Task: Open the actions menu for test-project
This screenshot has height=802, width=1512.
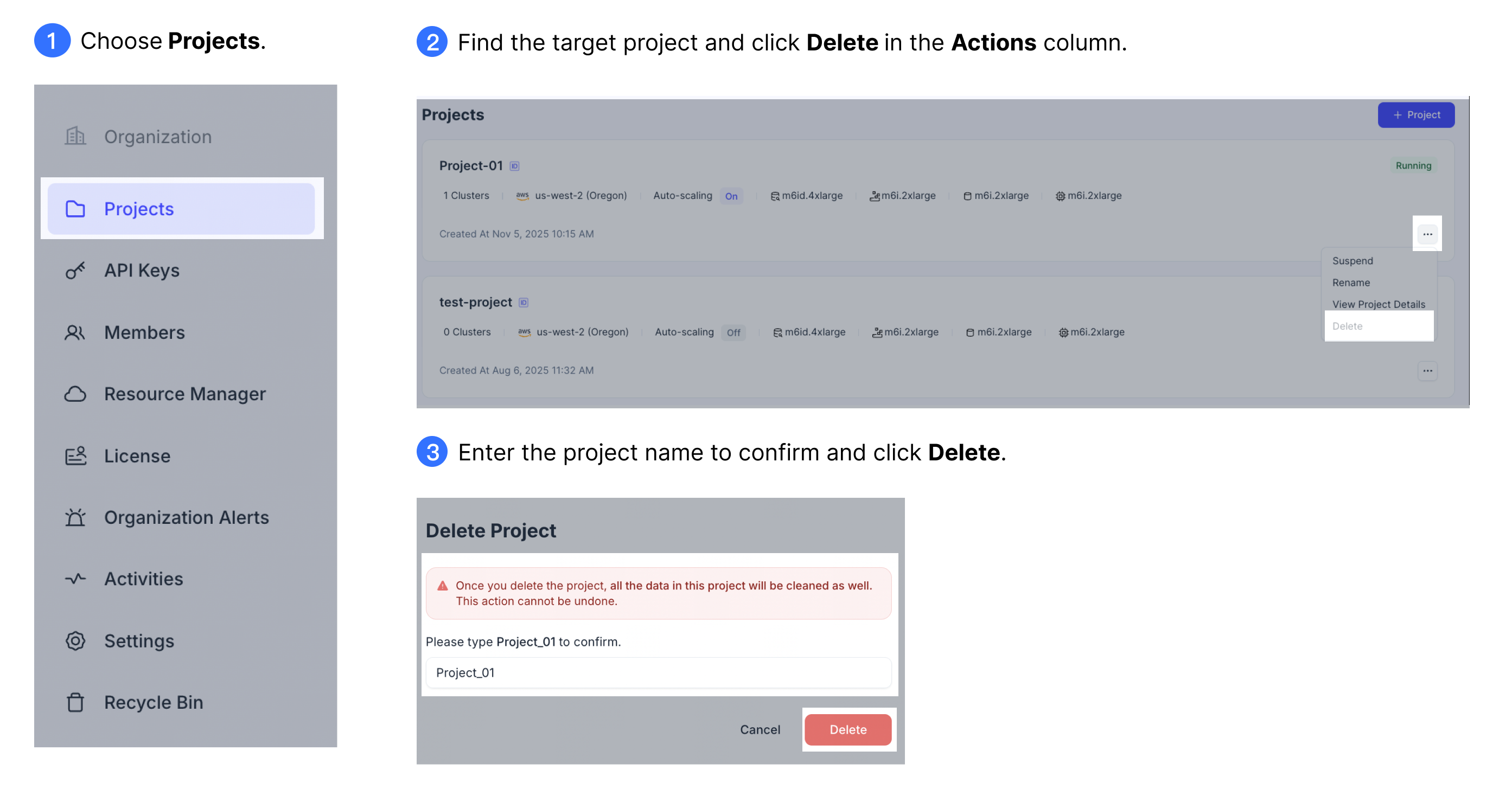Action: (1427, 370)
